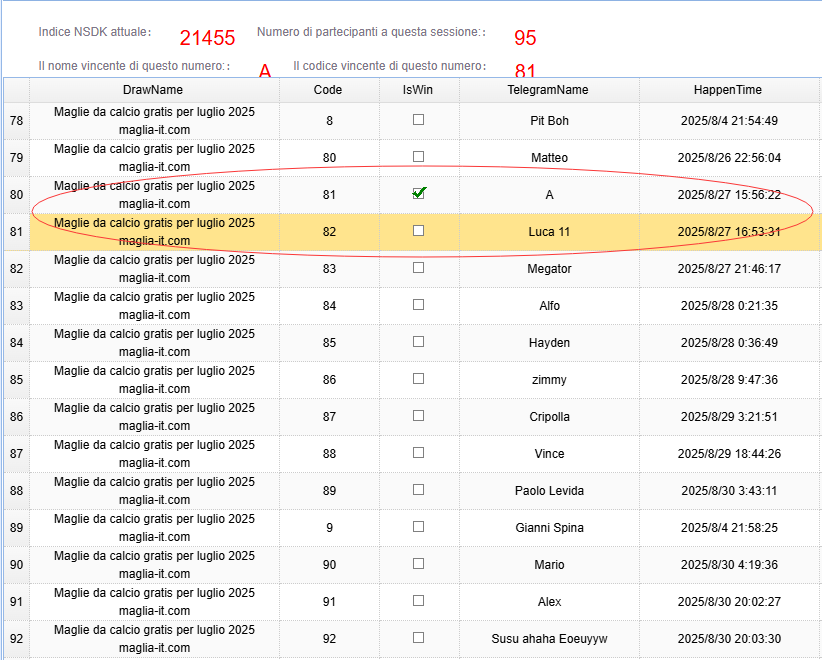Sort by the TelegramName column header
Image resolution: width=822 pixels, height=660 pixels.
click(x=549, y=90)
